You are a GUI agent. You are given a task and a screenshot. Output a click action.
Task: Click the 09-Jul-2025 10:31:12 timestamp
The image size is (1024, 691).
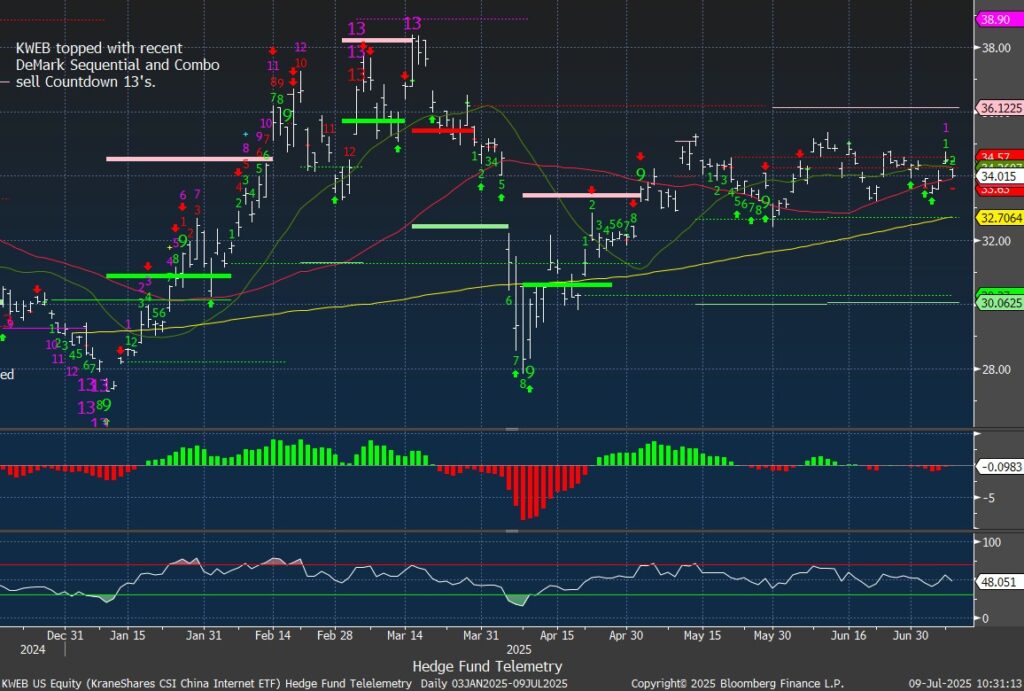pos(966,683)
